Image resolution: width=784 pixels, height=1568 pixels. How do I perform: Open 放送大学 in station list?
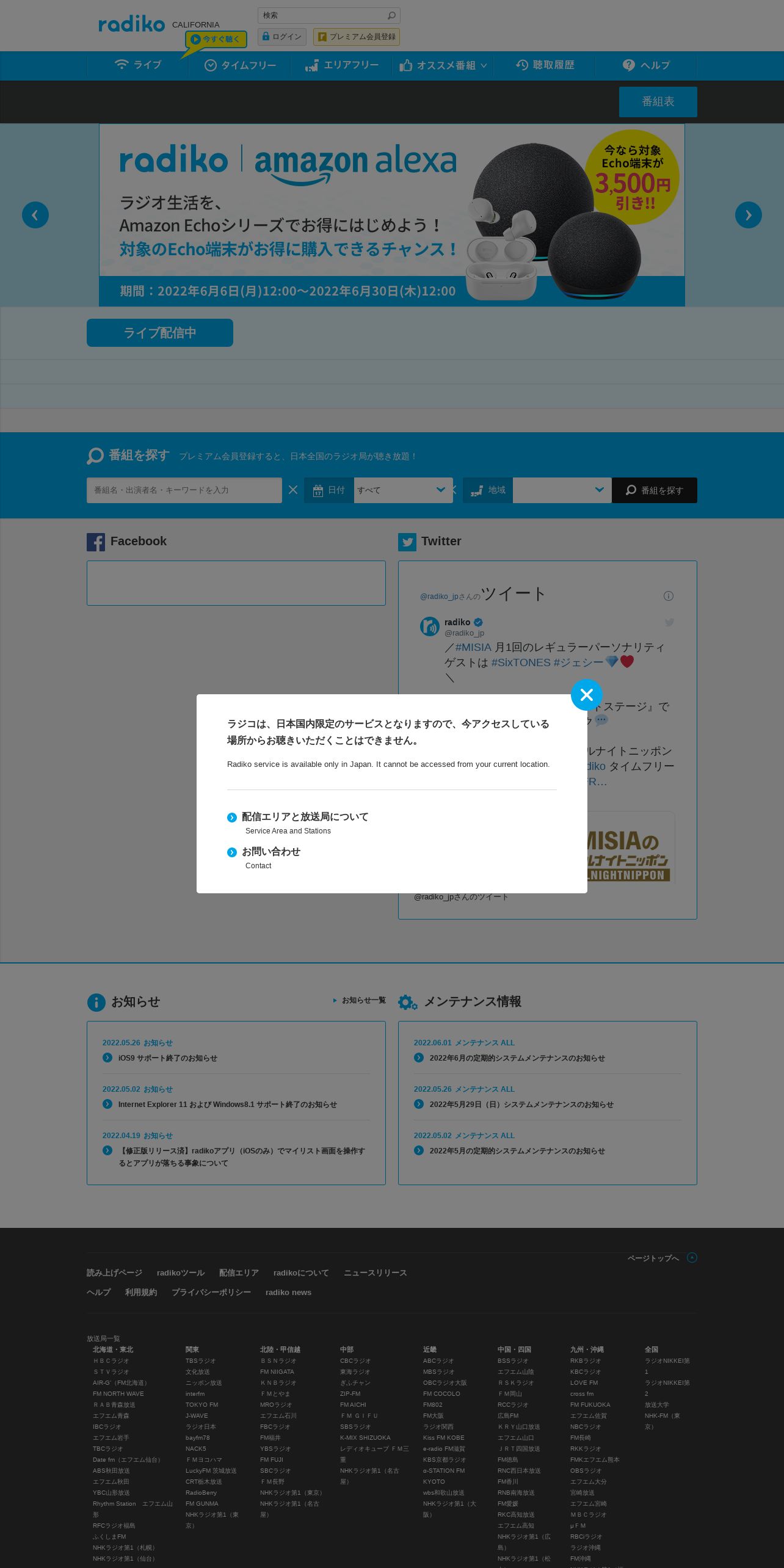click(x=657, y=1404)
